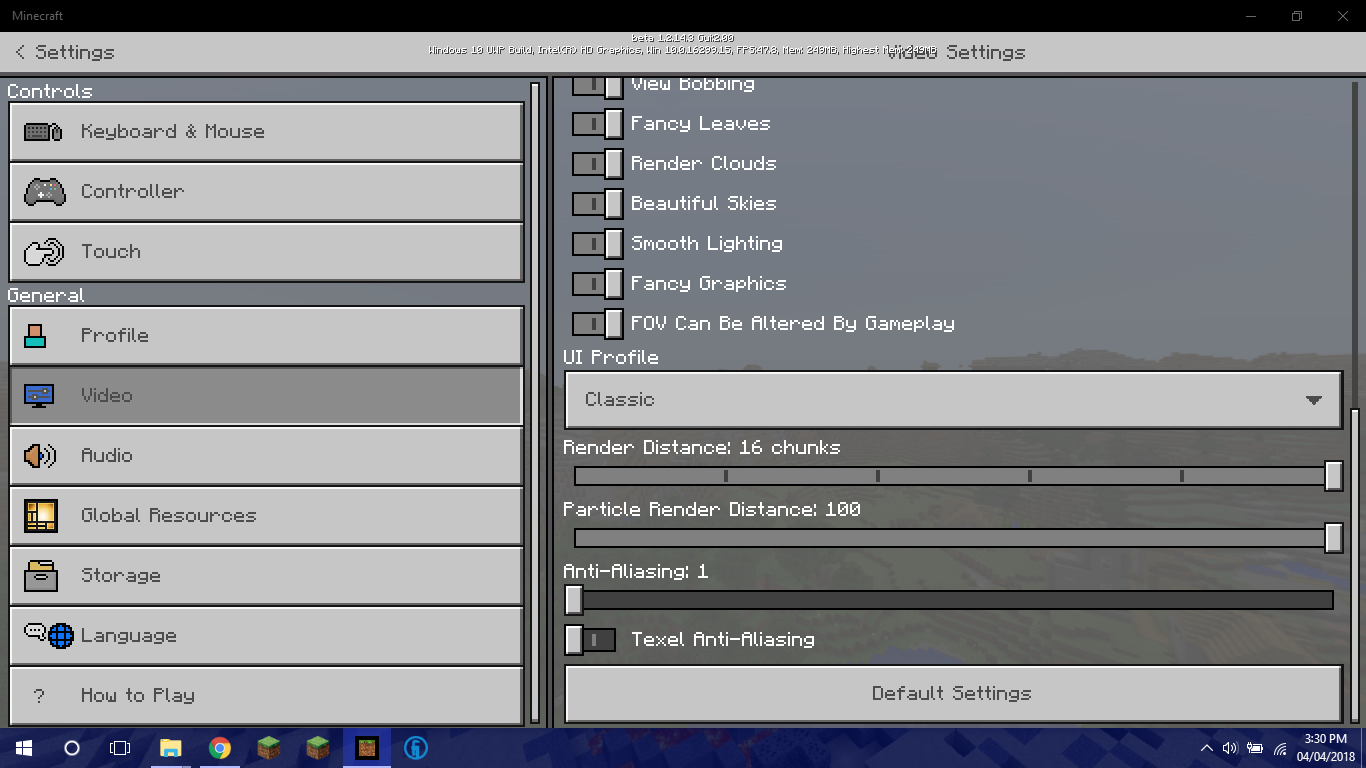Open the Windows Start menu

point(23,748)
